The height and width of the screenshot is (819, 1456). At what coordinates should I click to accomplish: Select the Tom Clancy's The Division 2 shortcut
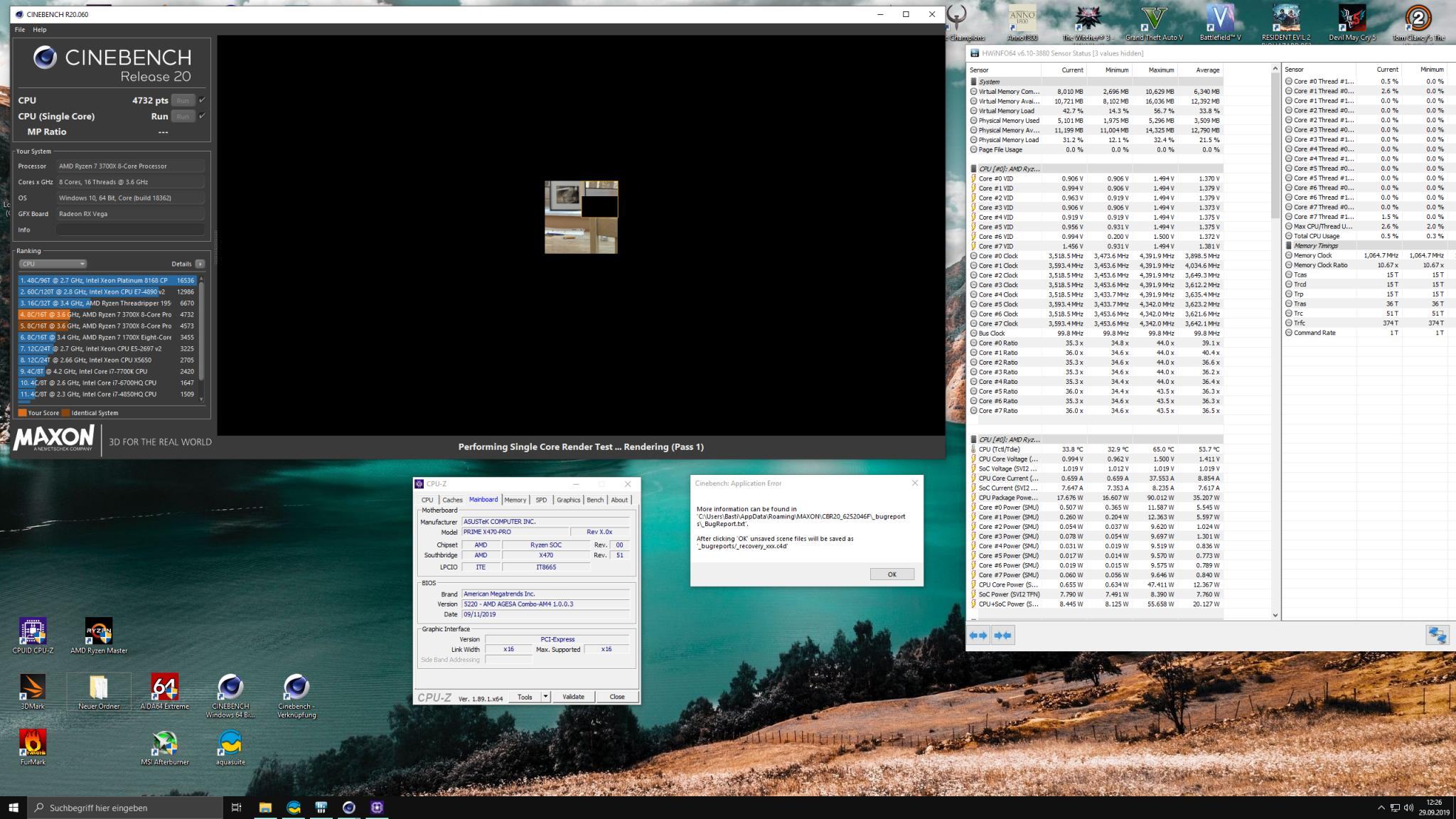pyautogui.click(x=1418, y=23)
